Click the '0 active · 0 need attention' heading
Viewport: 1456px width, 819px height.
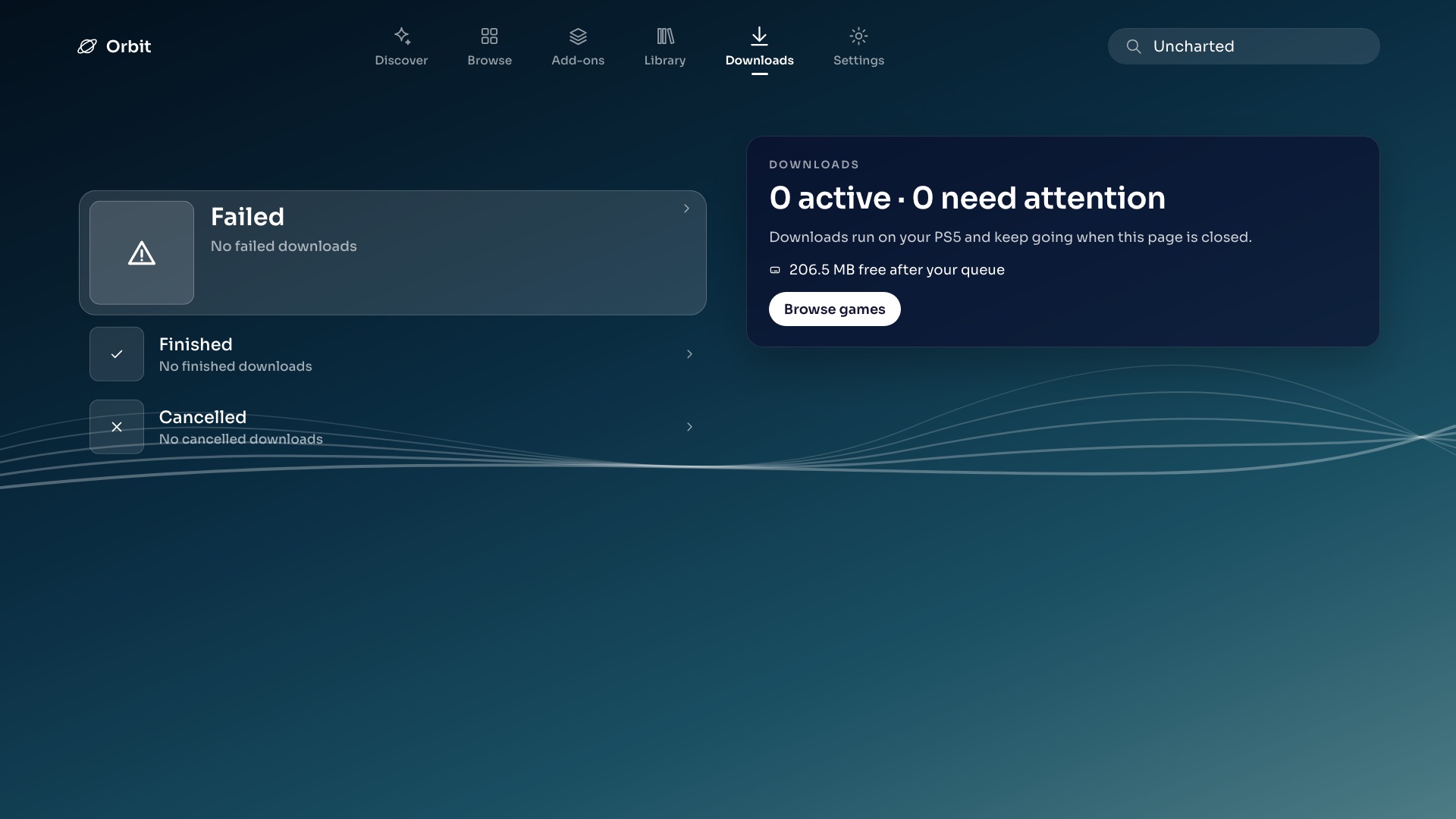[967, 198]
